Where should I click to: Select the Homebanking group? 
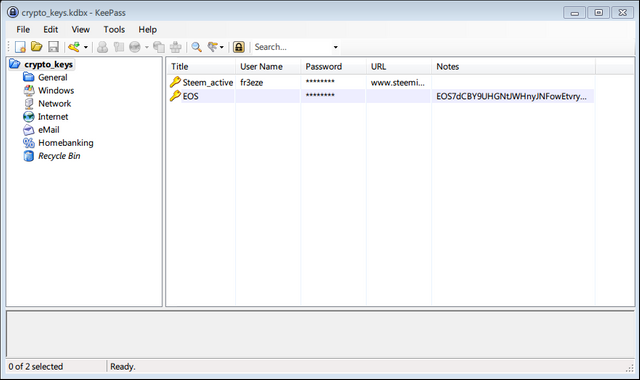[x=66, y=143]
